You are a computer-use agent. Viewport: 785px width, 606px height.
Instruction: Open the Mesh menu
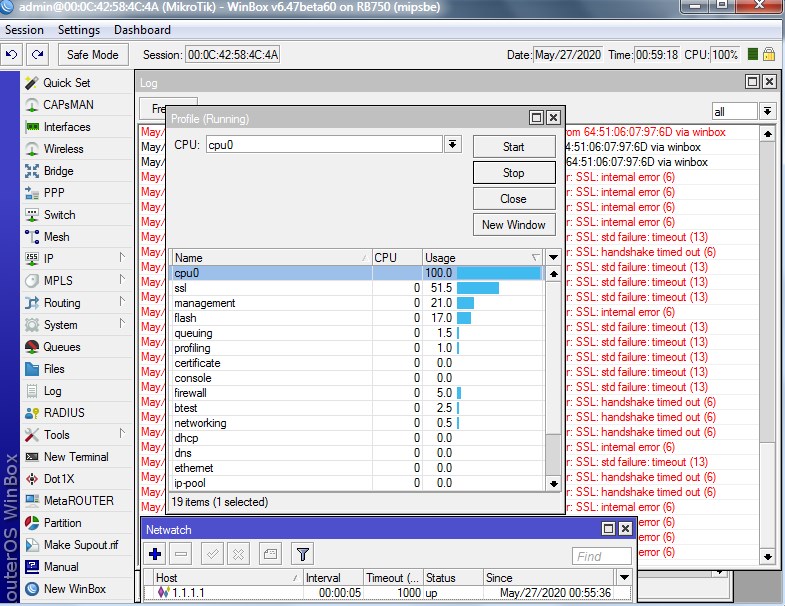coord(56,237)
